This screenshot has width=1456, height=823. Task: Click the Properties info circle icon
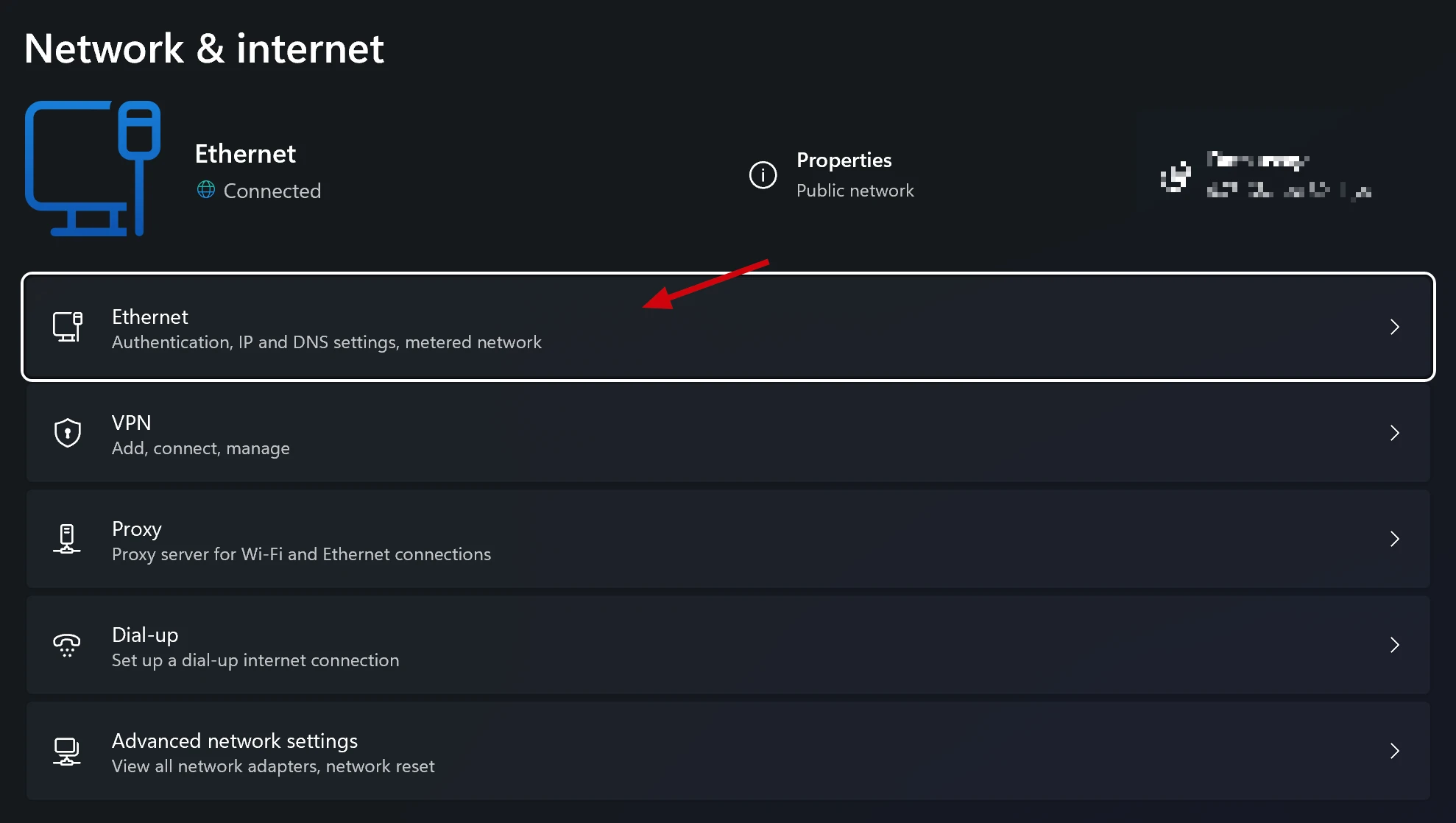pyautogui.click(x=763, y=175)
